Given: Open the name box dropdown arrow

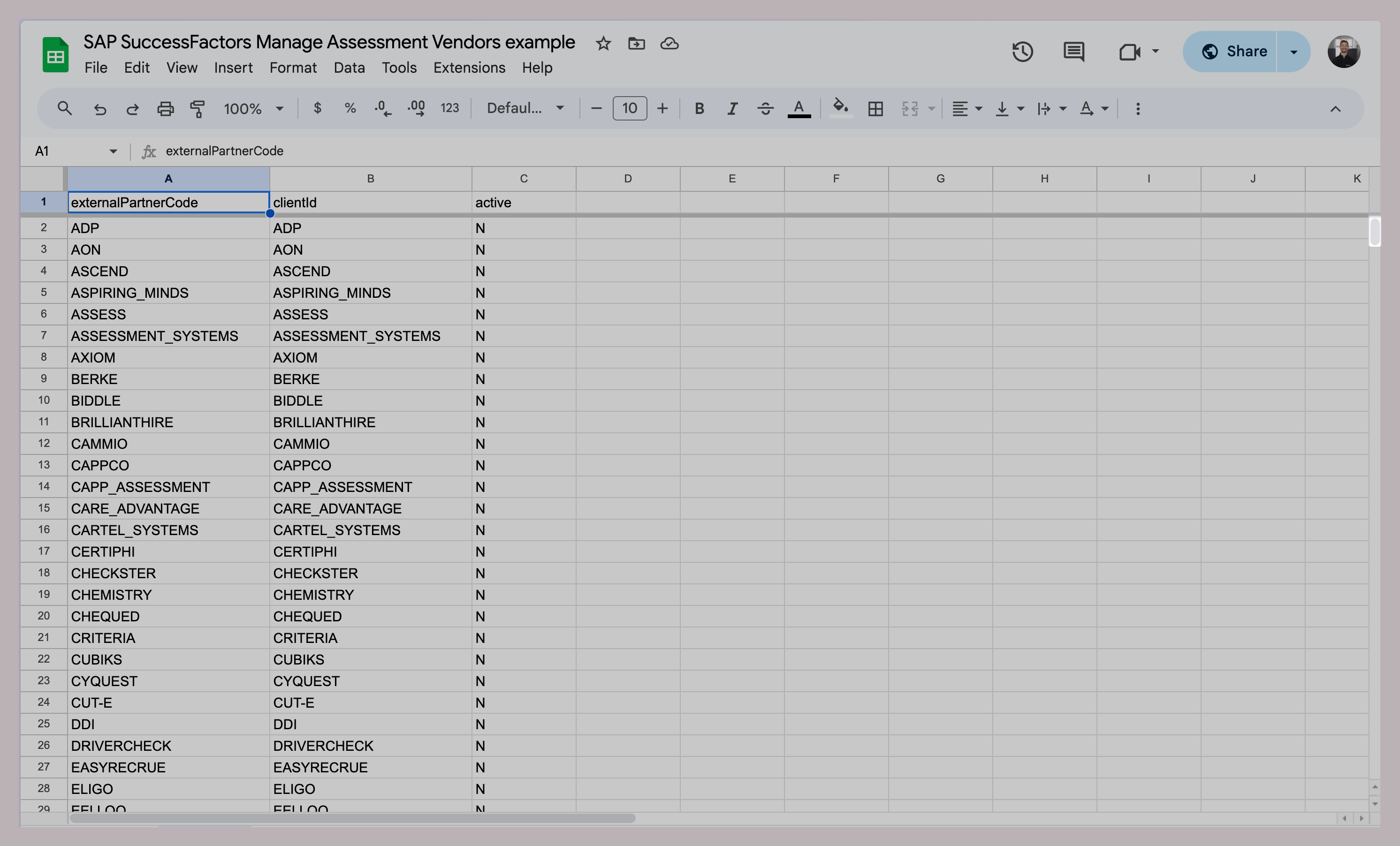Looking at the screenshot, I should (x=113, y=151).
